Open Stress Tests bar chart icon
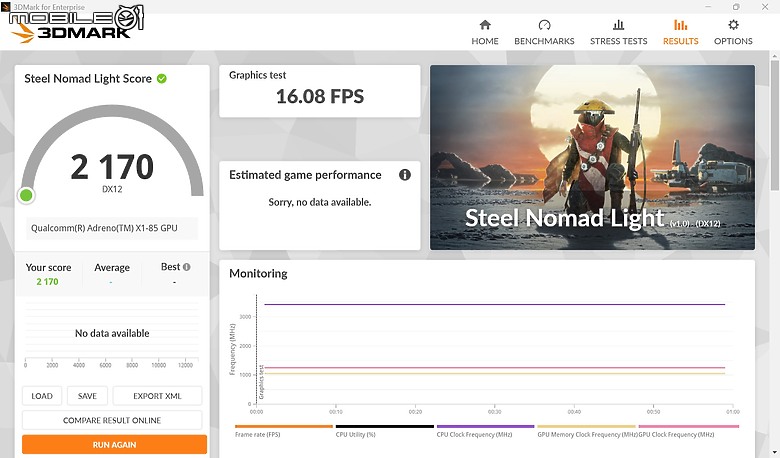Image resolution: width=780 pixels, height=458 pixels. click(x=618, y=25)
